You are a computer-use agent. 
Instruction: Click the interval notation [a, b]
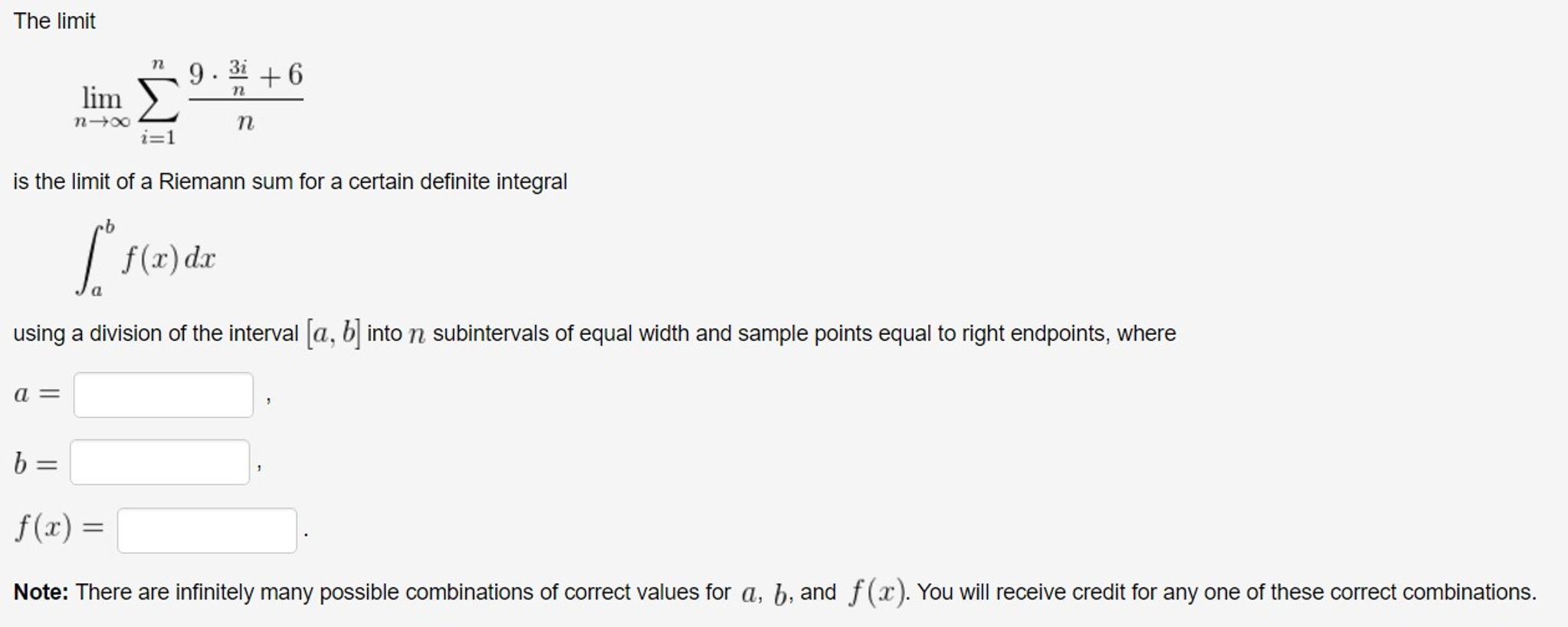click(333, 333)
